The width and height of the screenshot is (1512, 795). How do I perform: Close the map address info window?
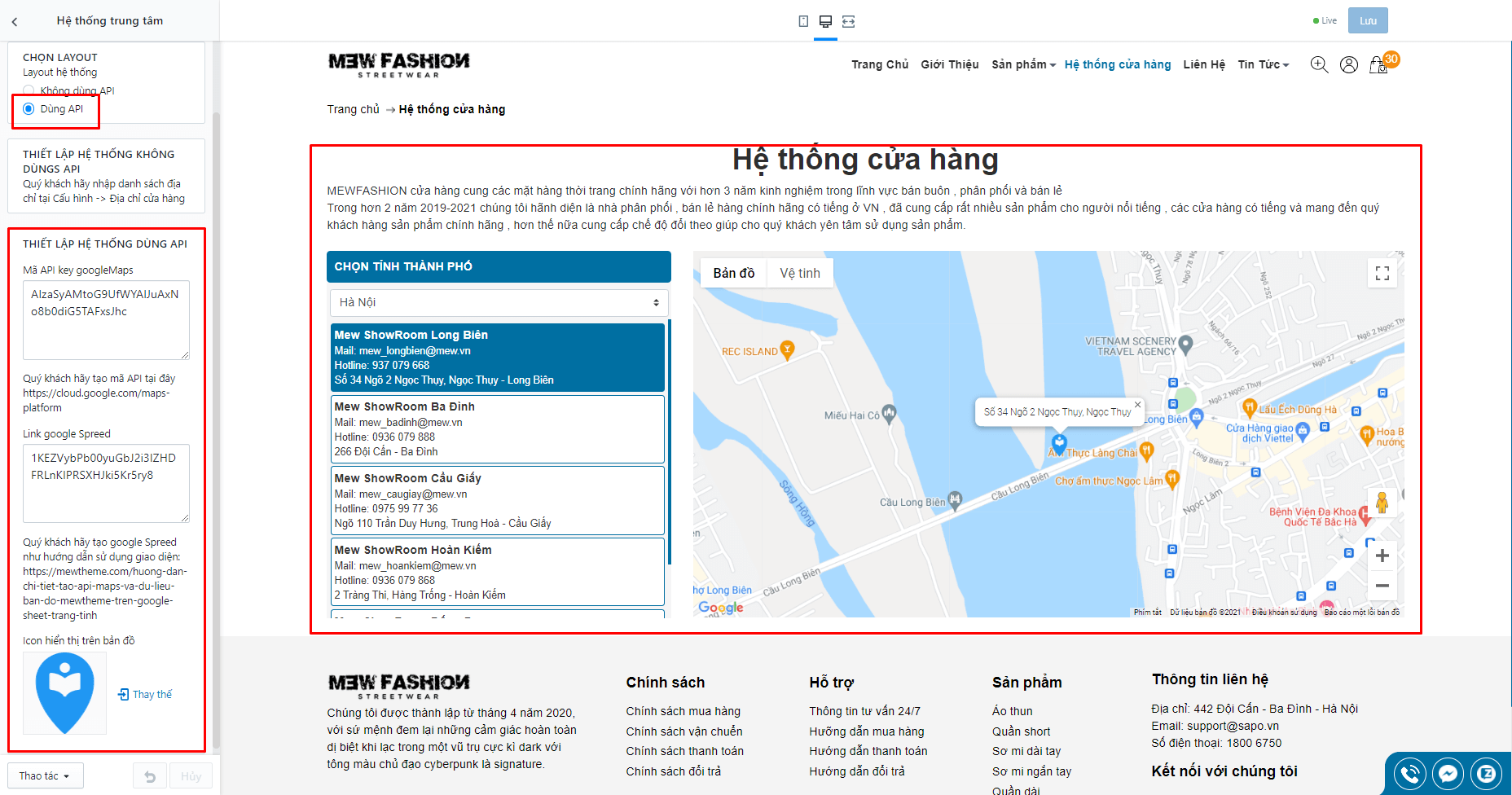point(1138,405)
